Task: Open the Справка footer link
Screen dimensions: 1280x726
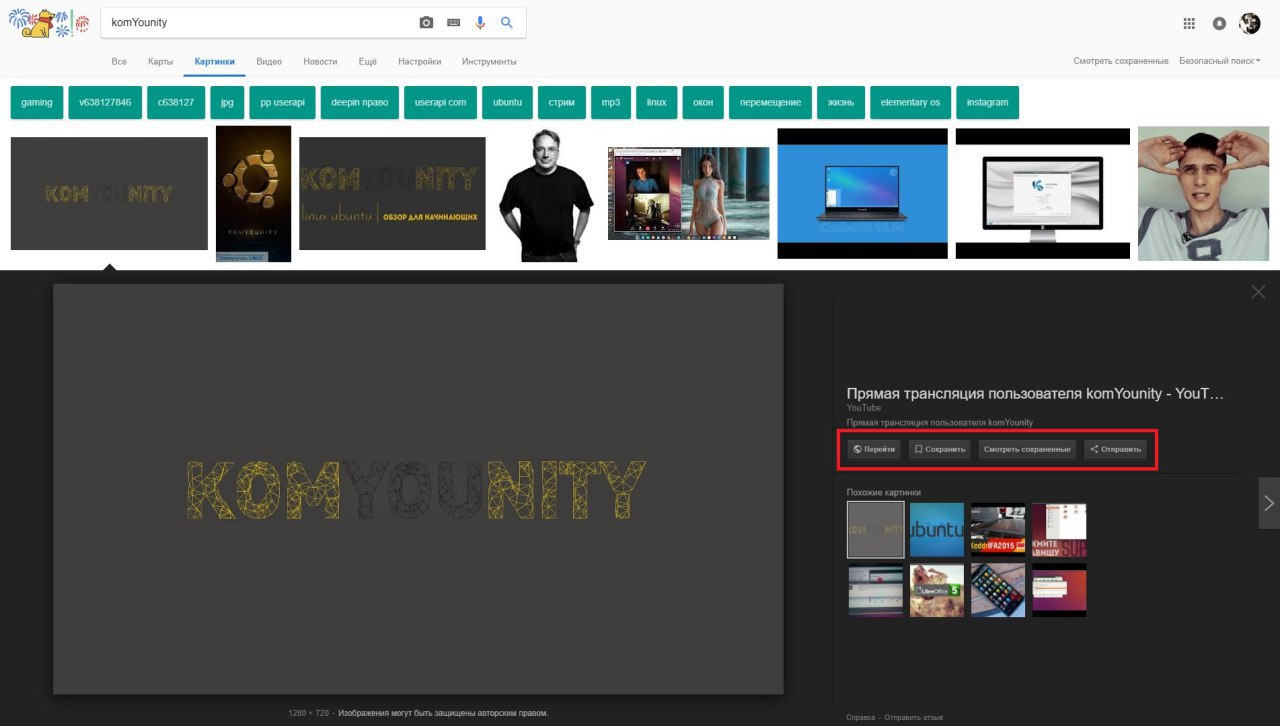Action: [x=860, y=717]
